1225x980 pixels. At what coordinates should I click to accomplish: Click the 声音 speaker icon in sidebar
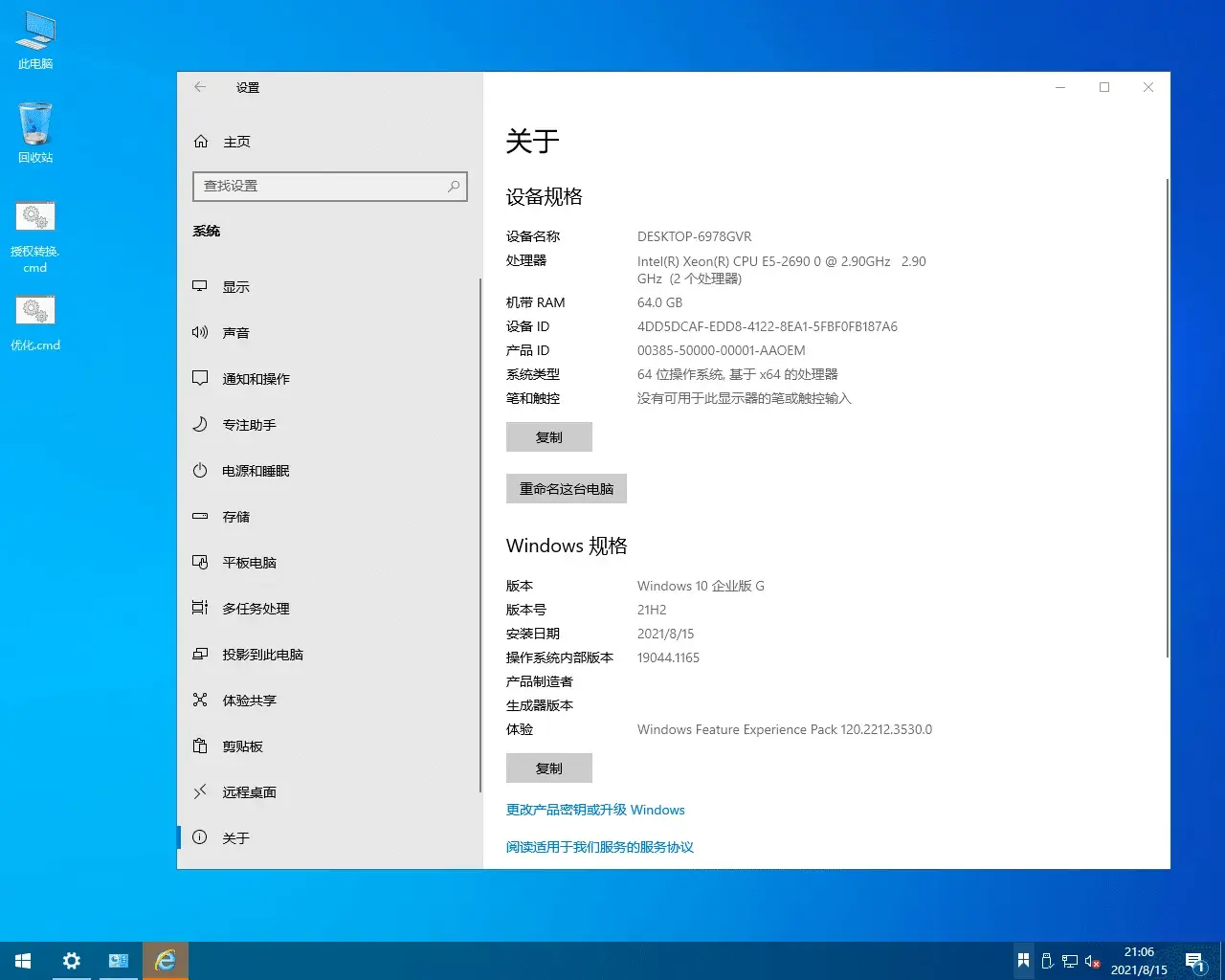[x=200, y=332]
